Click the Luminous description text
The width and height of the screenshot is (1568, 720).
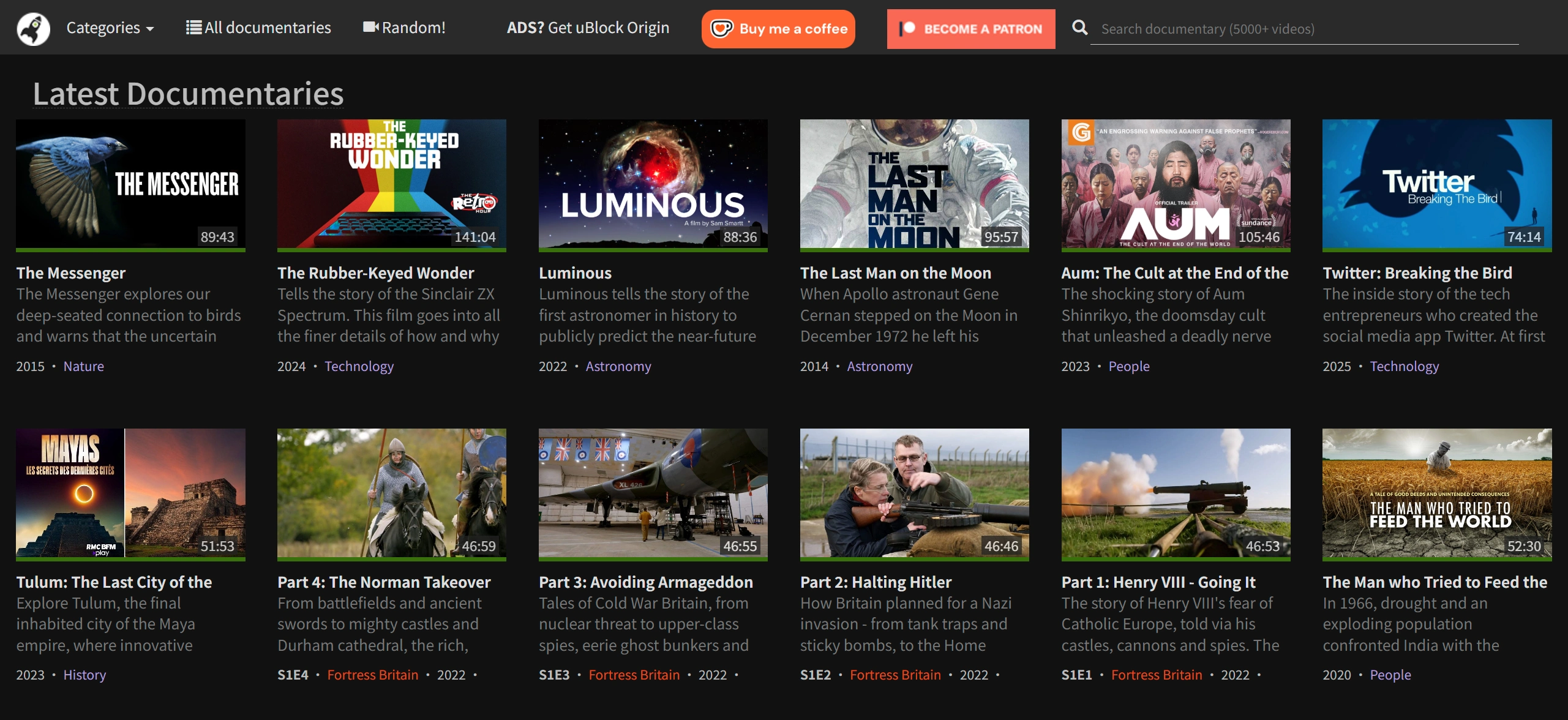point(647,315)
